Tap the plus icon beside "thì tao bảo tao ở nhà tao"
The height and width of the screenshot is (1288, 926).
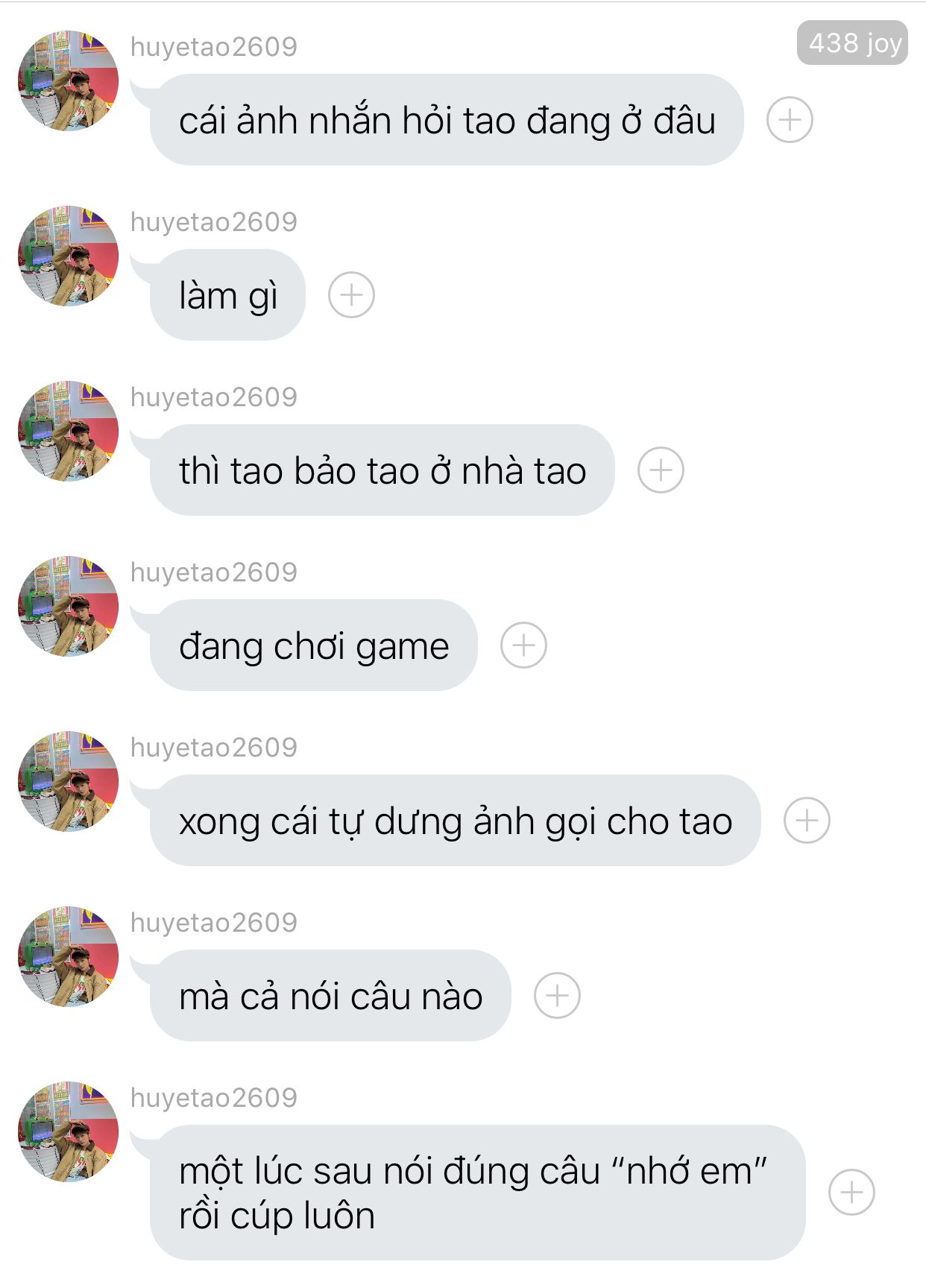point(661,470)
